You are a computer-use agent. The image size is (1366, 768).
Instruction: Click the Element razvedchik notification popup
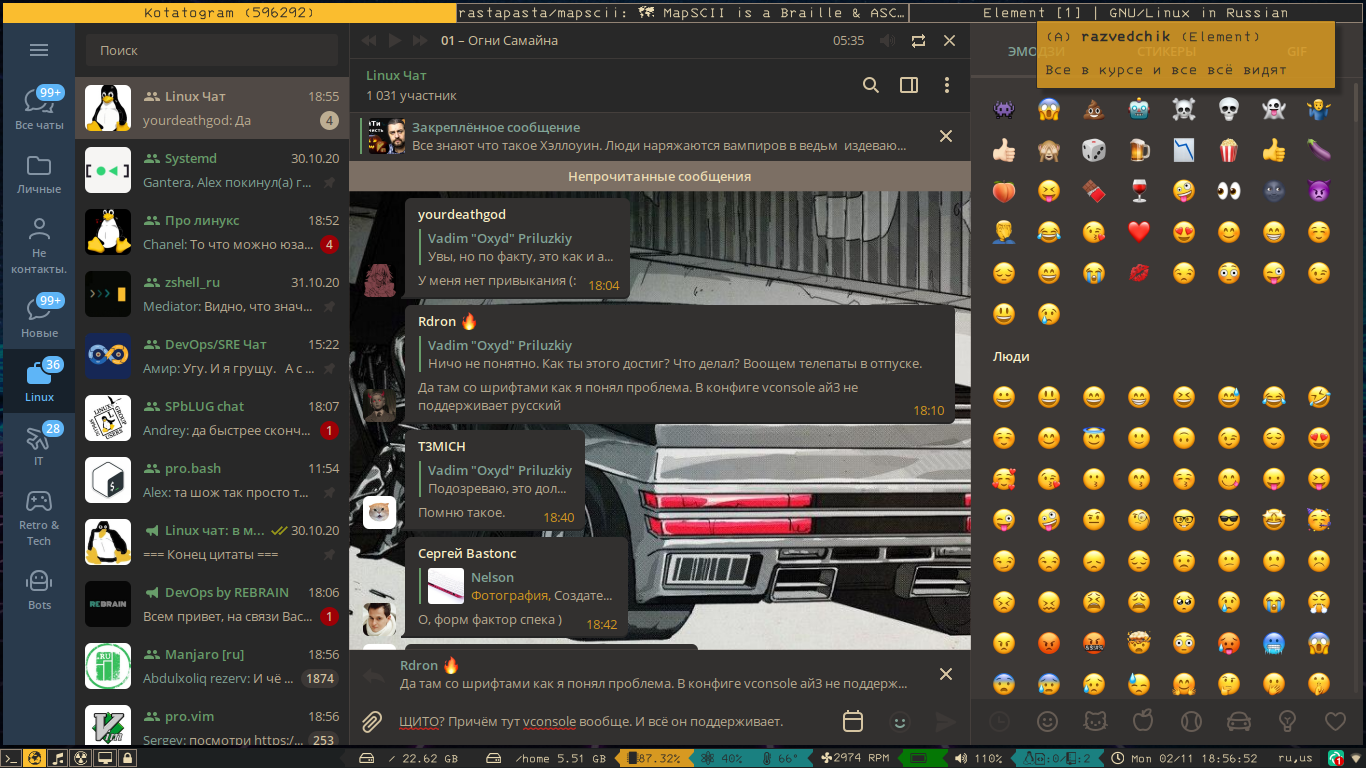pos(1185,54)
